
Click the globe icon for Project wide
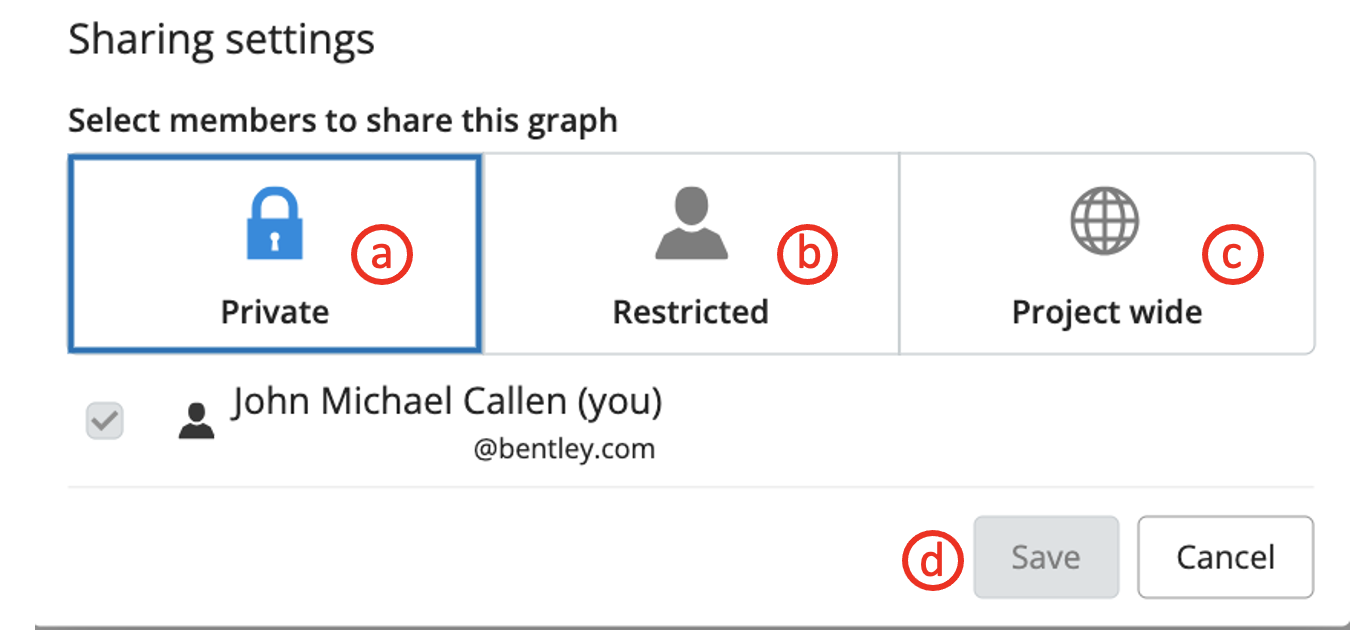(x=1105, y=221)
